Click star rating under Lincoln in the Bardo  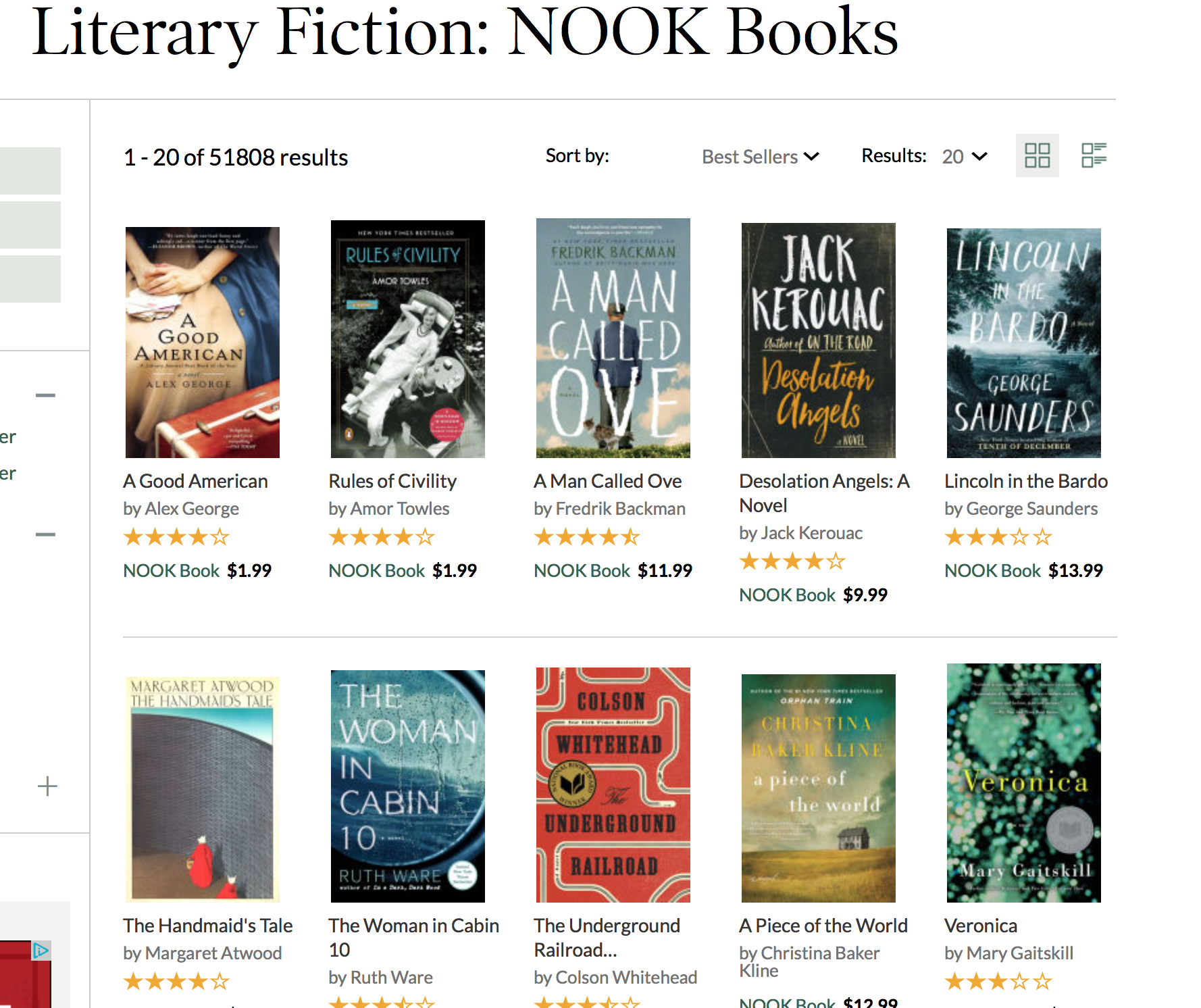click(998, 538)
